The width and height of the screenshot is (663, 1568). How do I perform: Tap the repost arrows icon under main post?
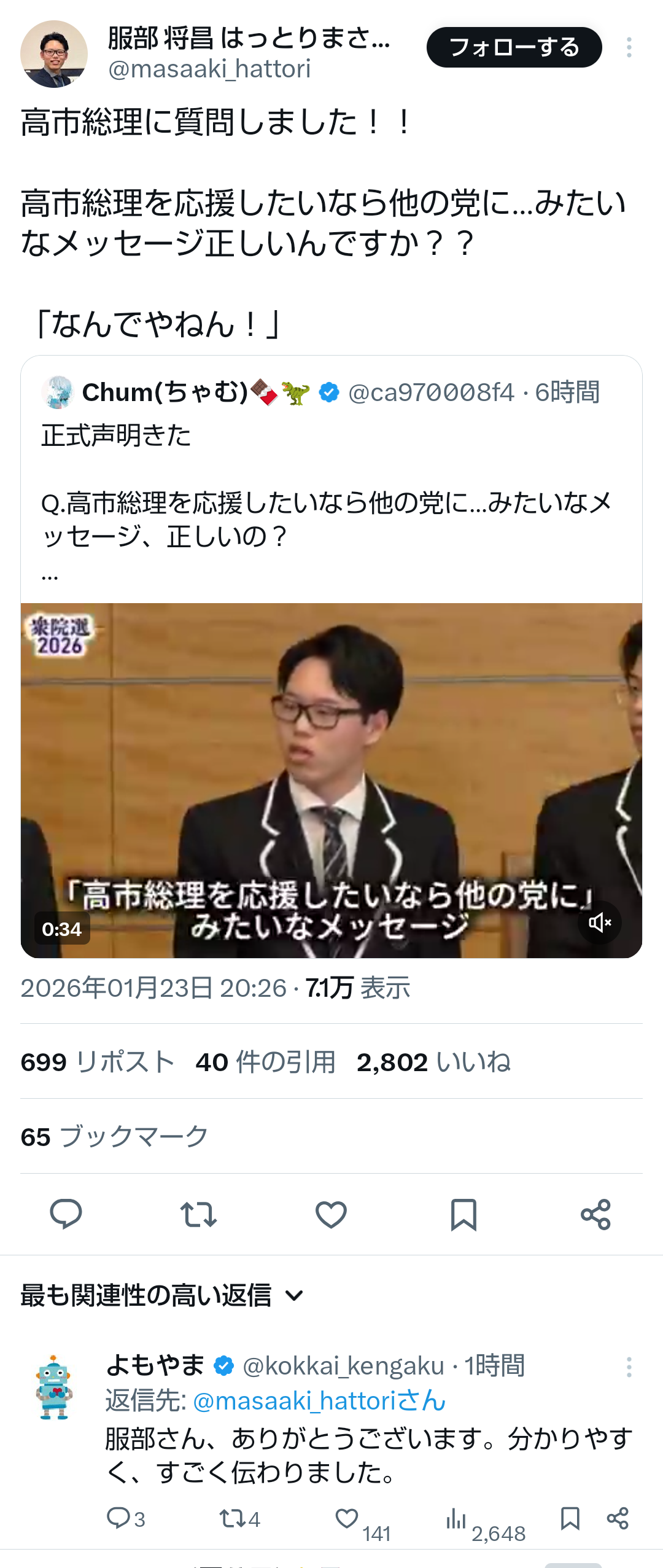[198, 1214]
